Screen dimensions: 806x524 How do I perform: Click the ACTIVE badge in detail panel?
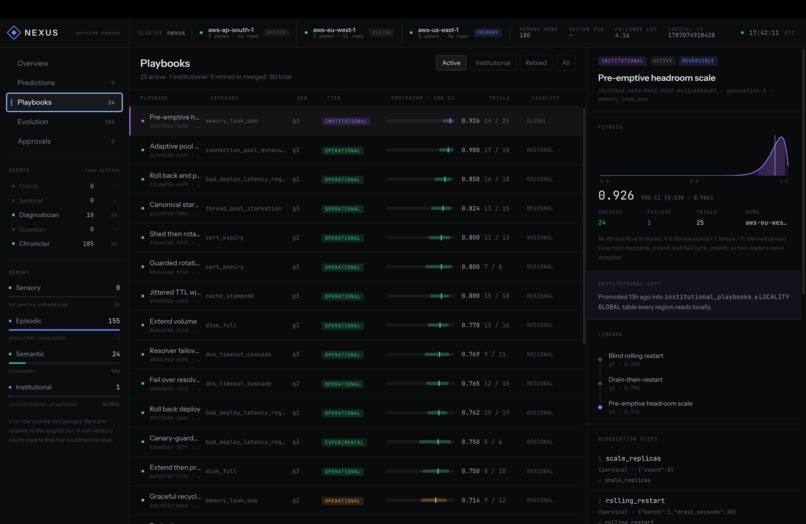[x=662, y=61]
